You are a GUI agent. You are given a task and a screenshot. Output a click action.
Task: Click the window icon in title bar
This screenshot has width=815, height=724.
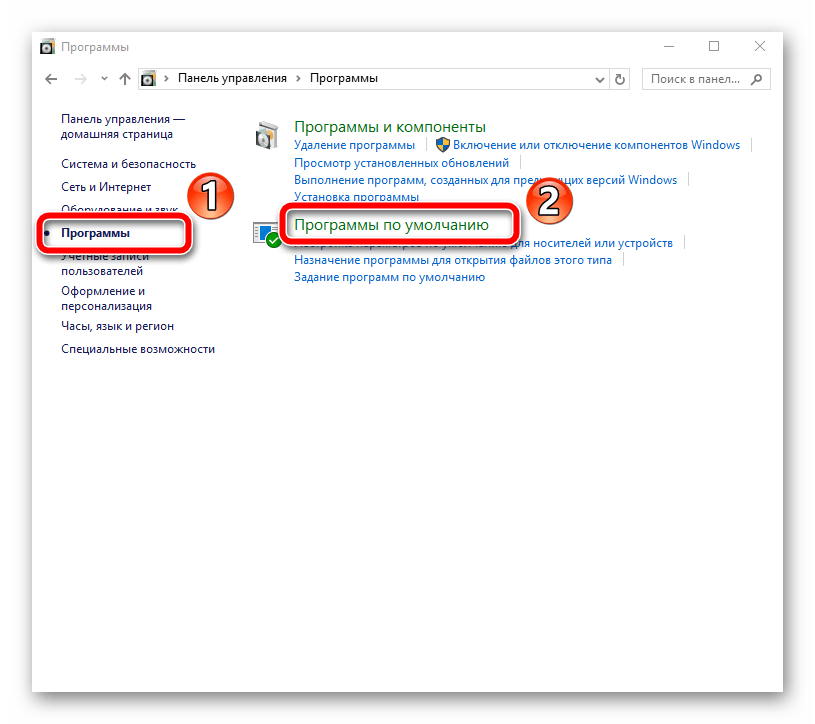point(47,47)
